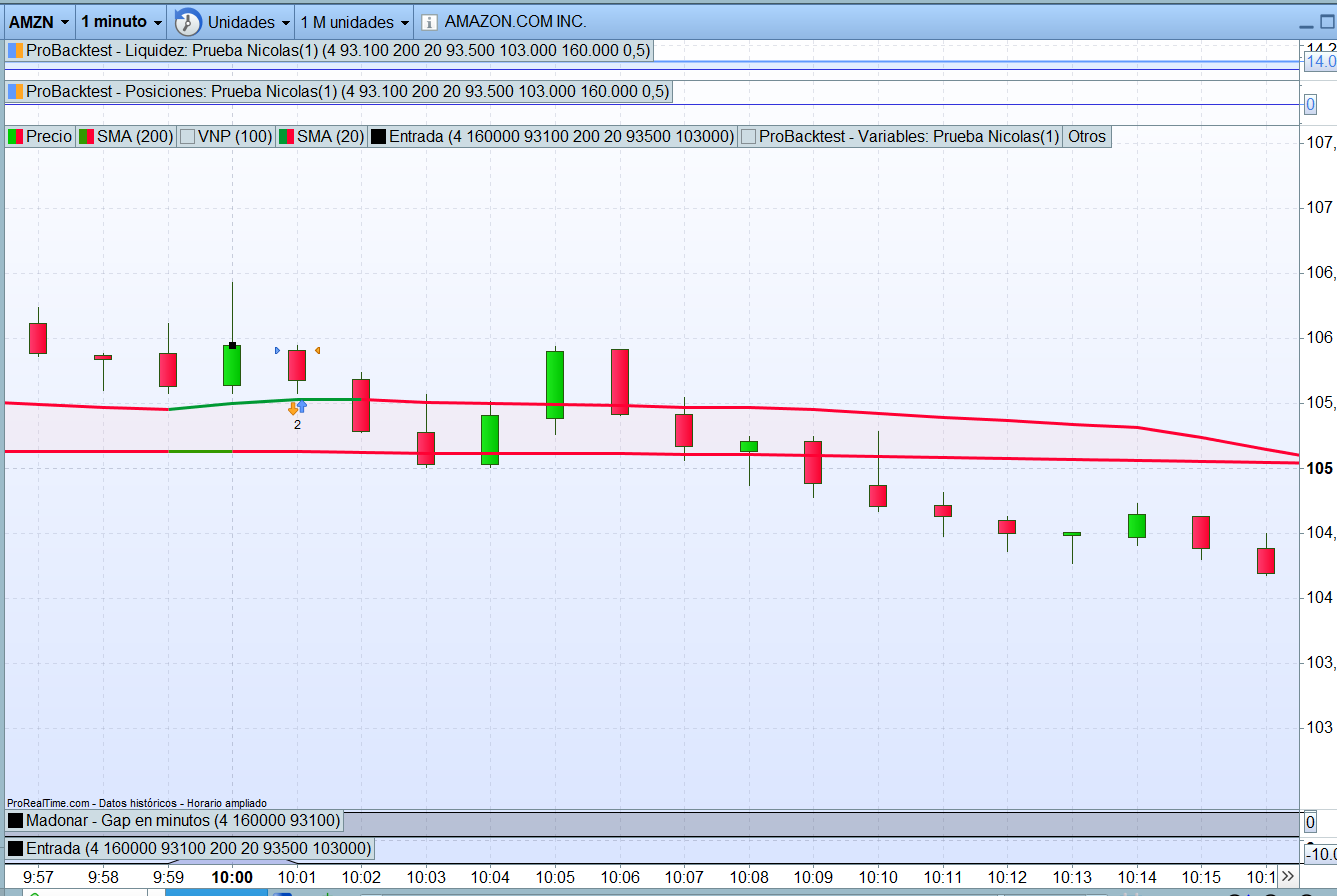Click the 10:05 time axis label
Screen dimensions: 1337x896
tap(555, 877)
